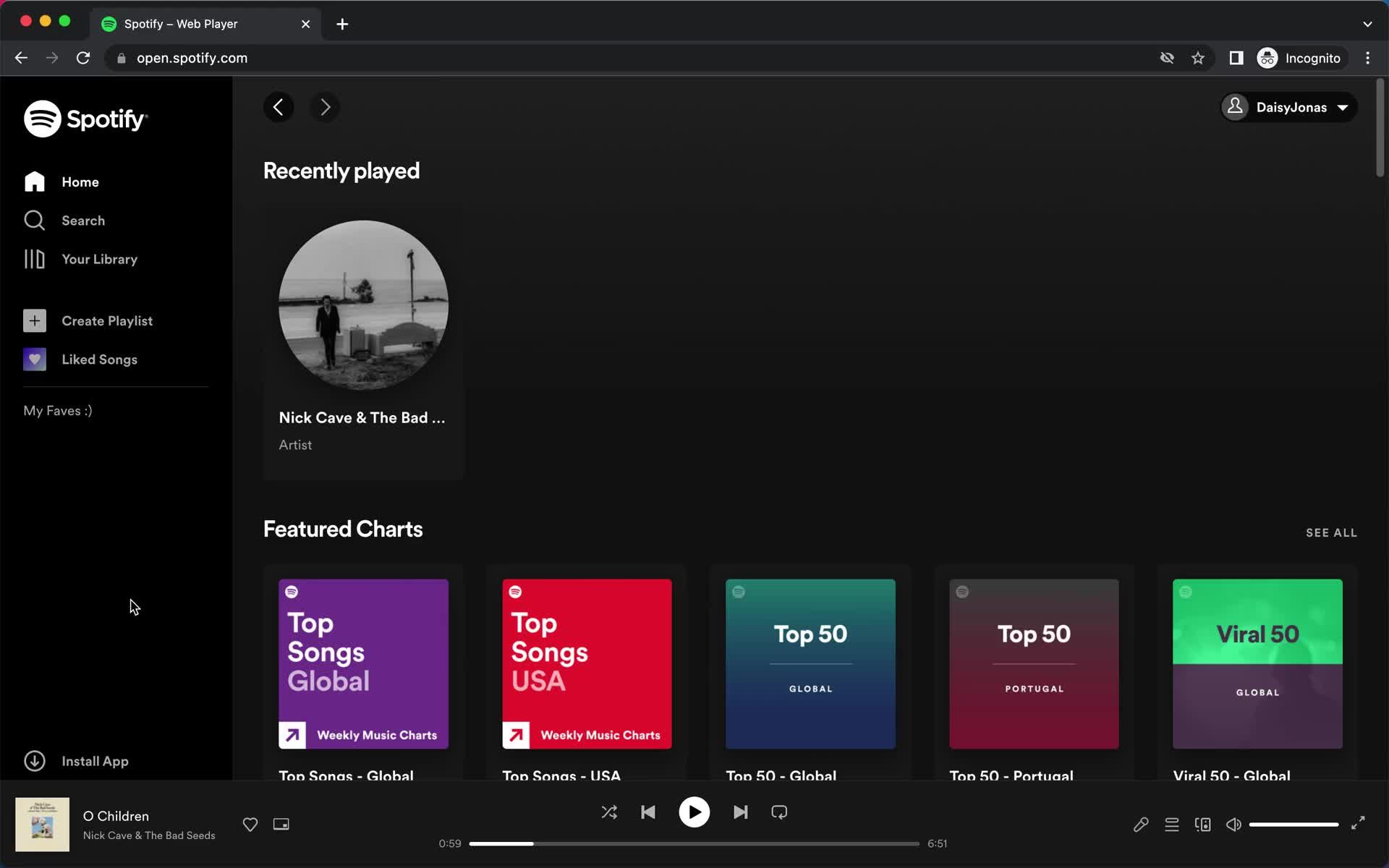Toggle shuffle playback
1389x868 pixels.
tap(609, 812)
